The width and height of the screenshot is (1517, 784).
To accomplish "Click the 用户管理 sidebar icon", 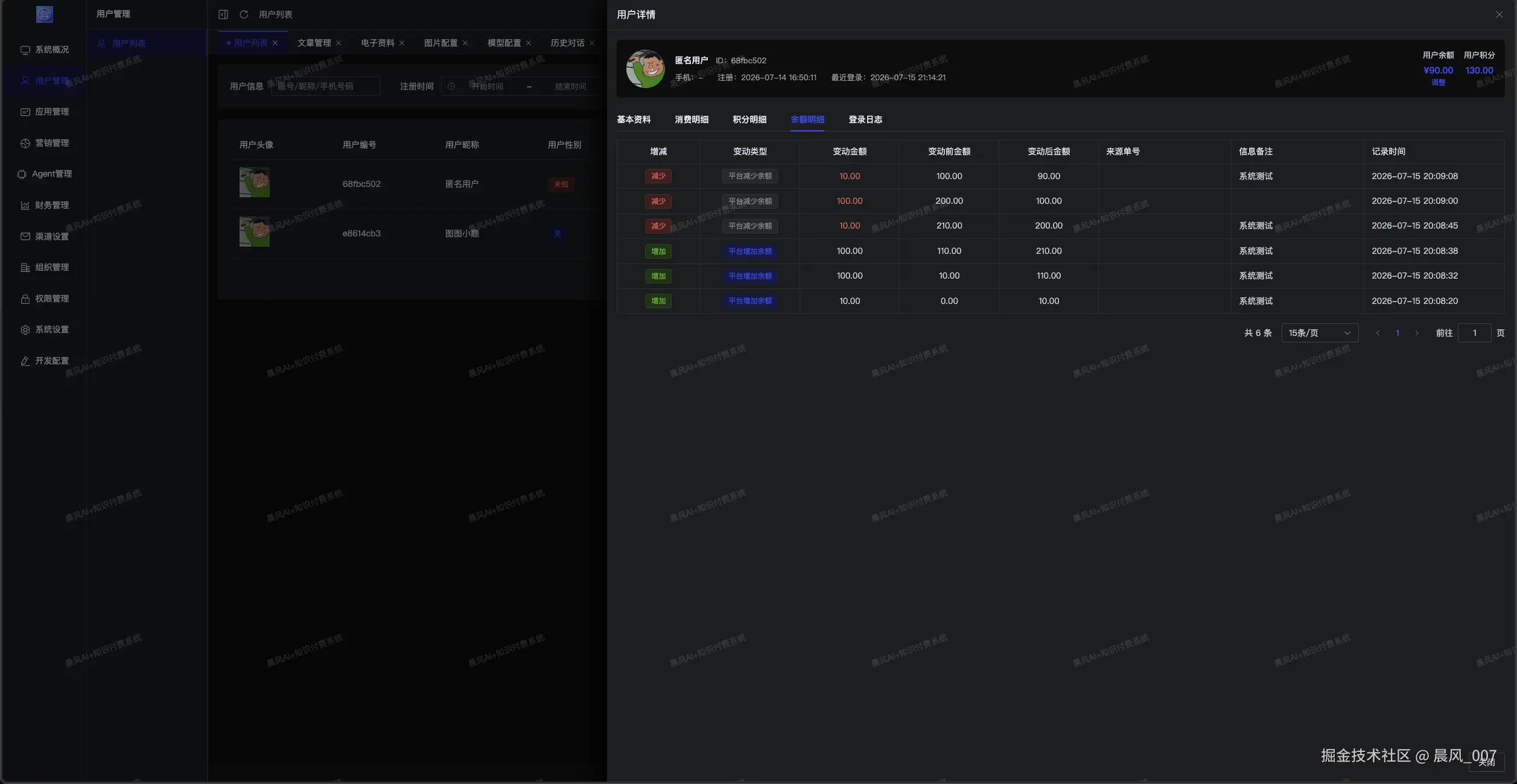I will (25, 81).
